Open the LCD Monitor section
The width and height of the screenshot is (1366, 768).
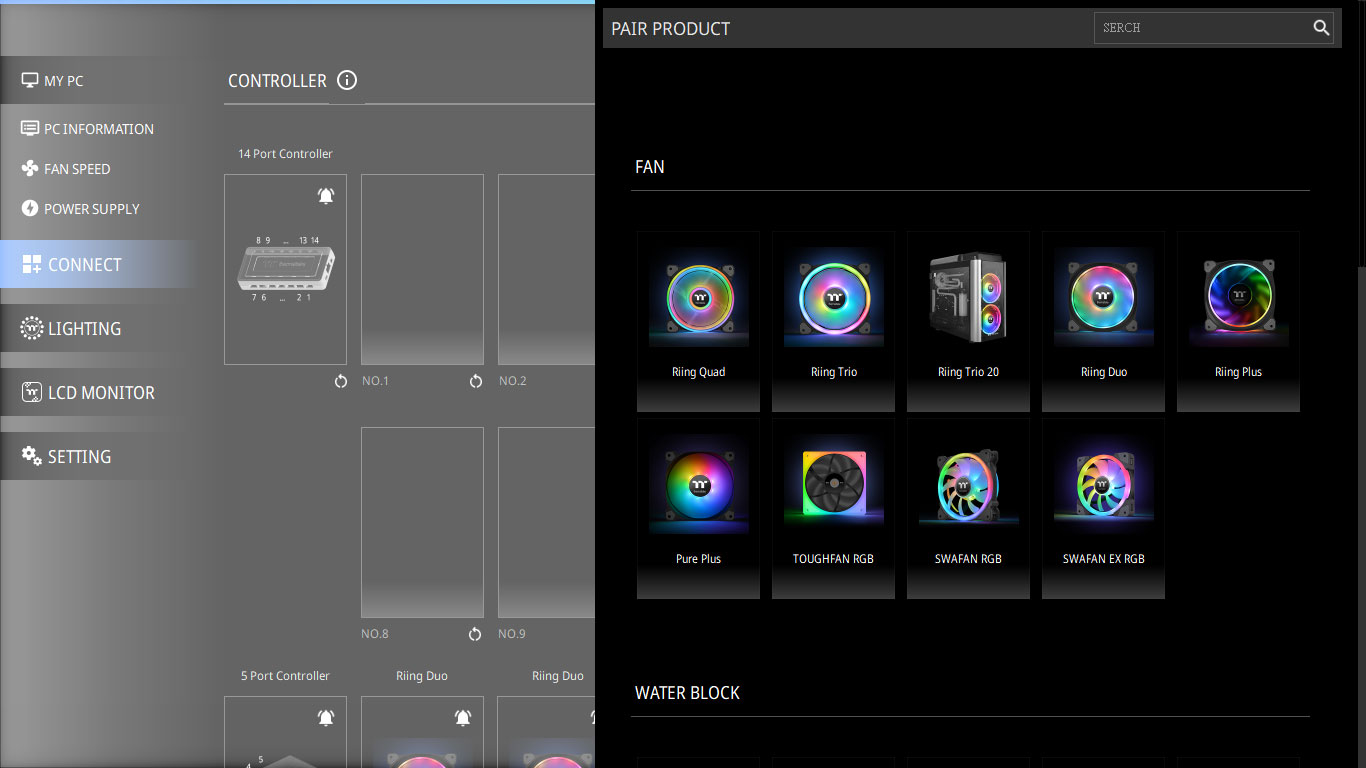(x=100, y=393)
